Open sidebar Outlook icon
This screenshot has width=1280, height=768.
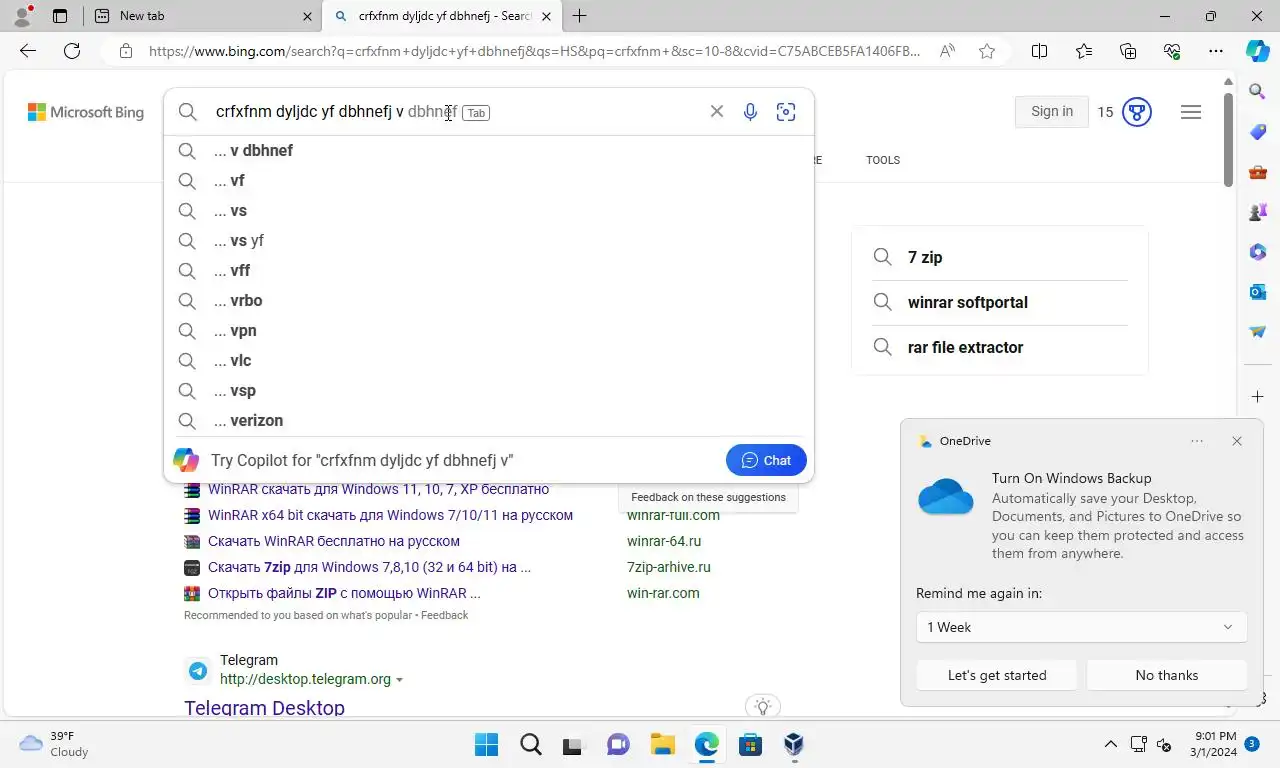[x=1258, y=292]
